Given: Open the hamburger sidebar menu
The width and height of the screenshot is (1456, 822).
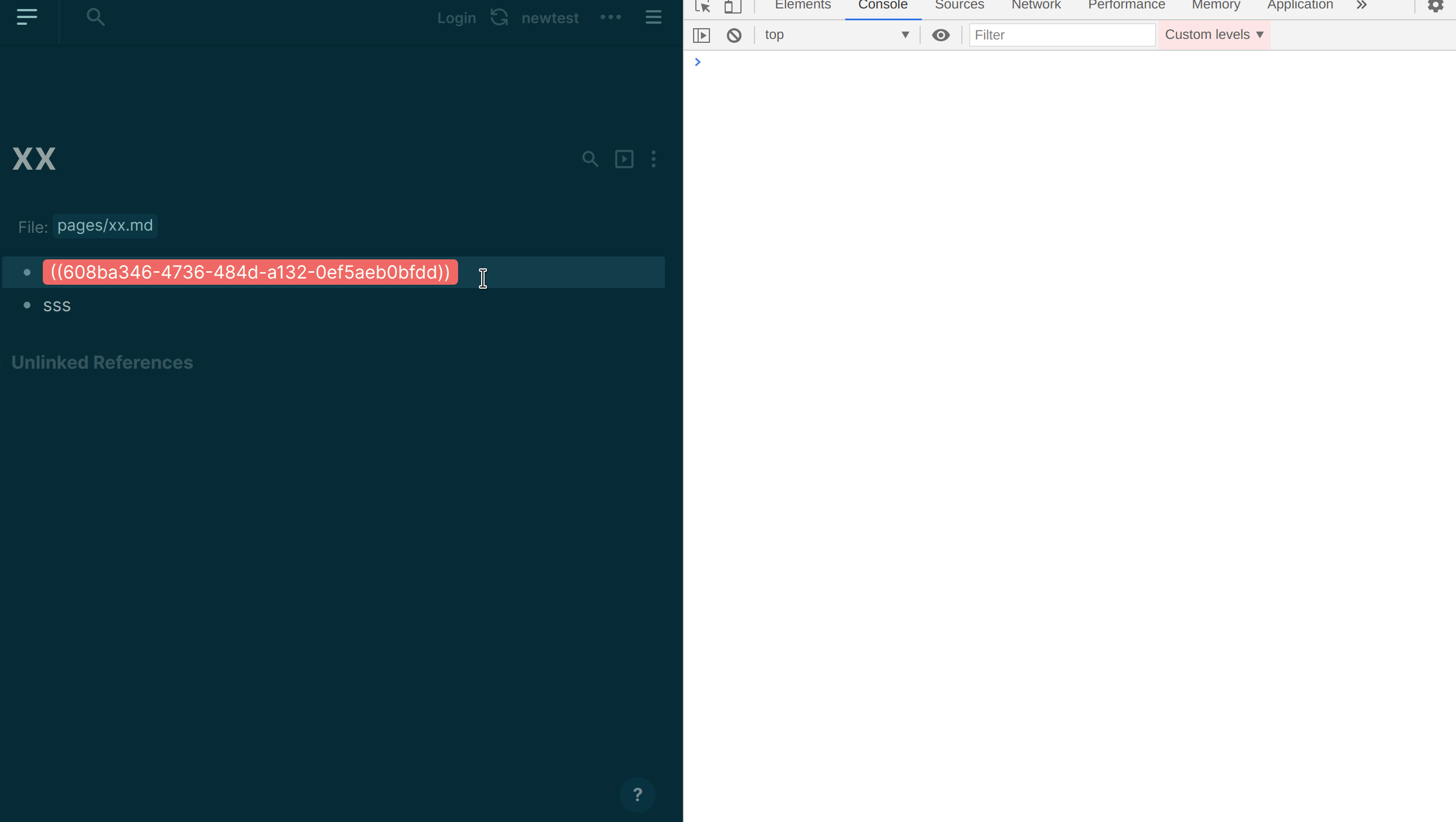Looking at the screenshot, I should (26, 17).
